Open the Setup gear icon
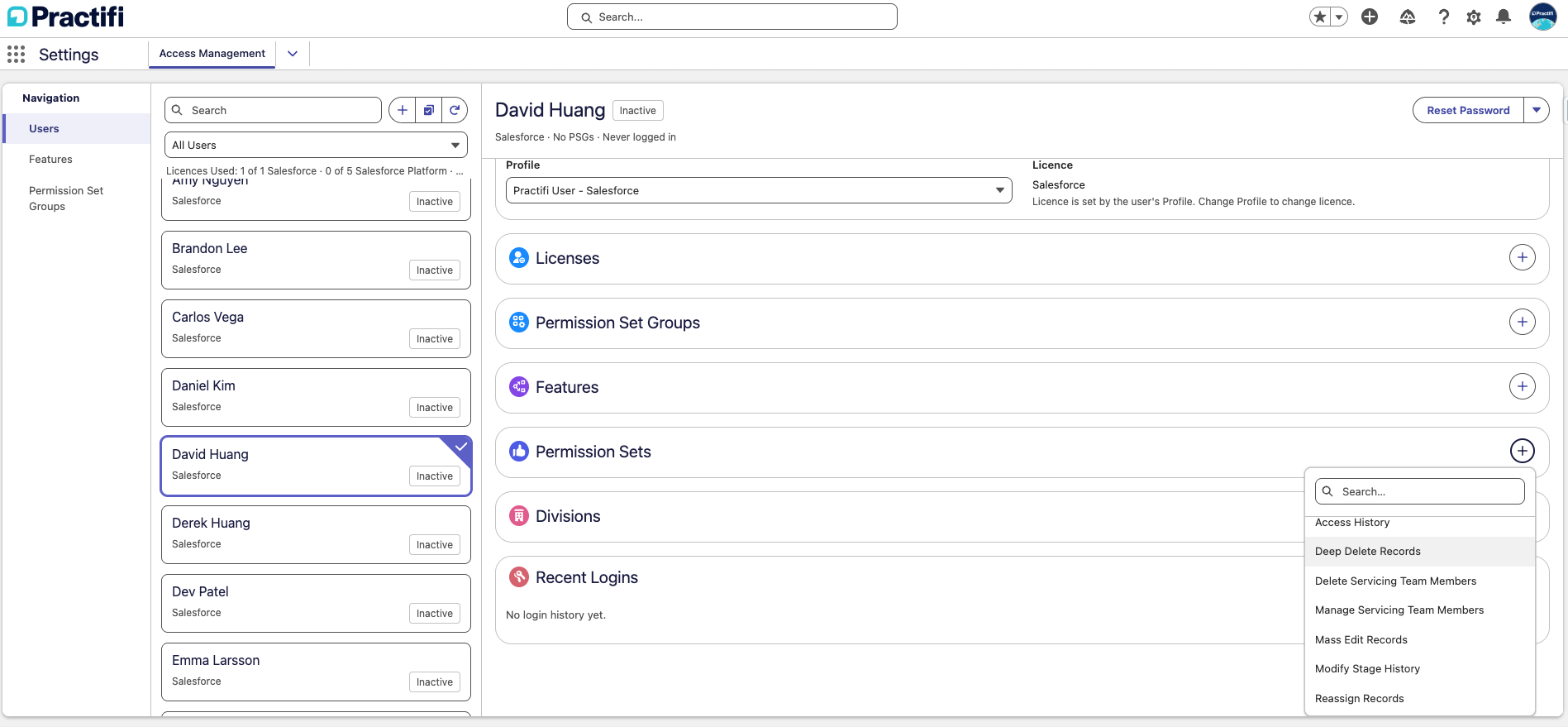This screenshot has width=1568, height=727. point(1474,17)
